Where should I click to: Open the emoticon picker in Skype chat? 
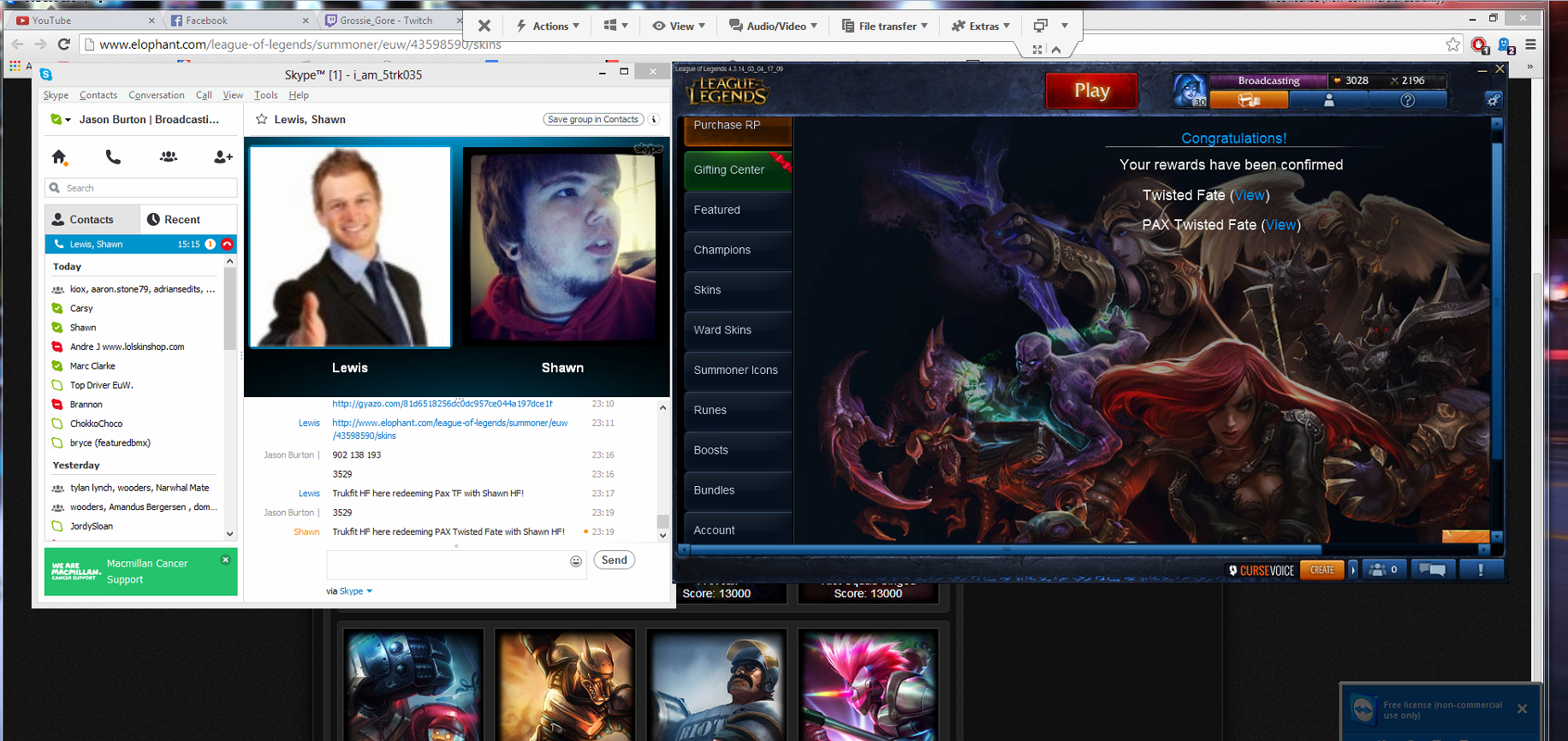click(x=576, y=561)
